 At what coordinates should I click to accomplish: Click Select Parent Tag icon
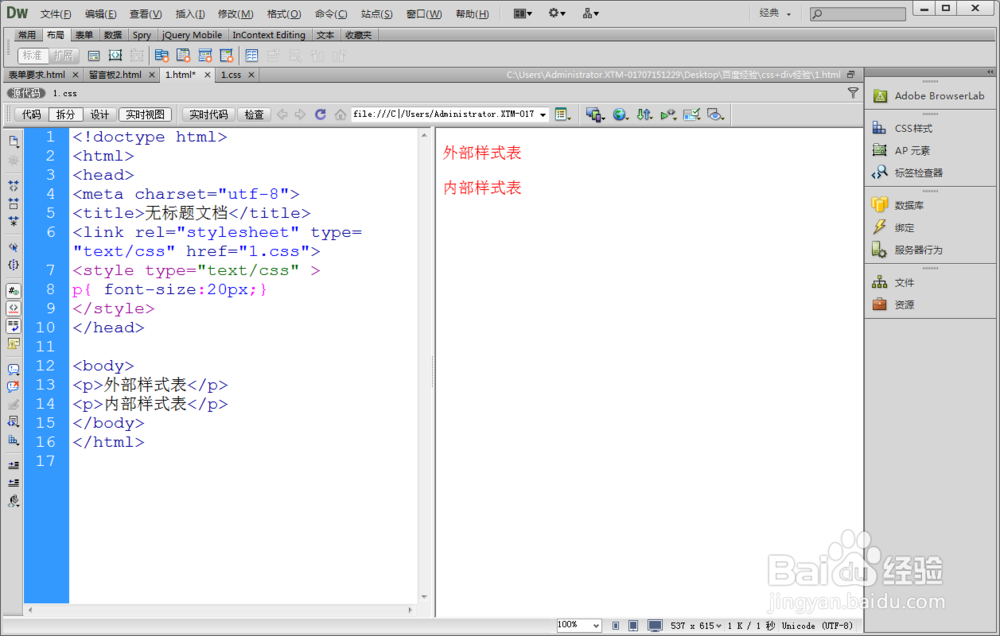(x=13, y=247)
